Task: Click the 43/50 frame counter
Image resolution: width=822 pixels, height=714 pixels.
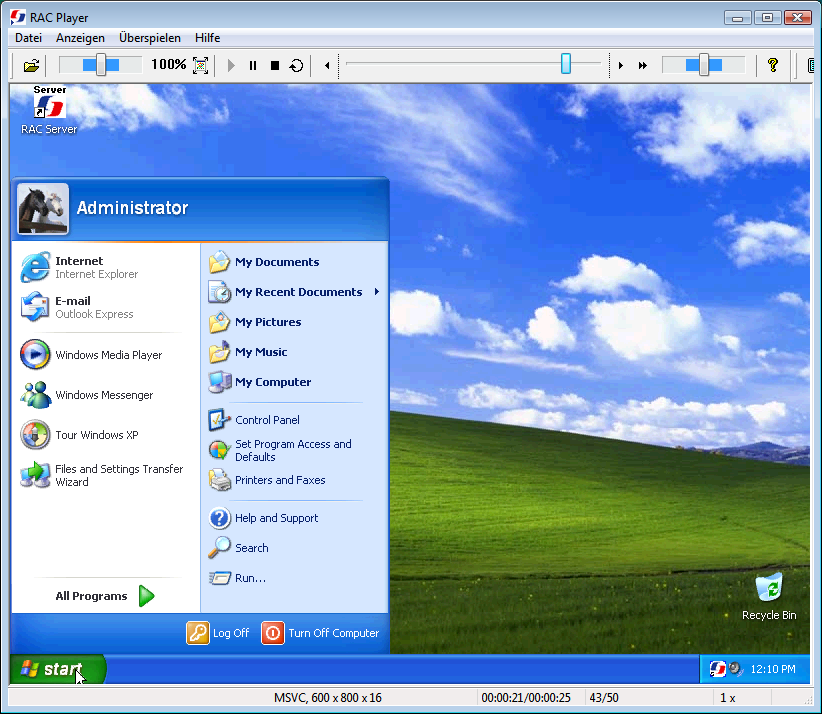Action: point(604,698)
